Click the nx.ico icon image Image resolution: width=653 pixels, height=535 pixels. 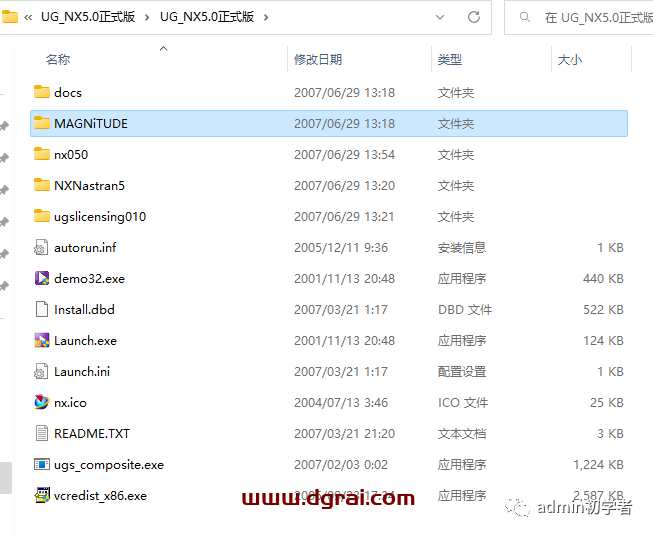click(42, 402)
